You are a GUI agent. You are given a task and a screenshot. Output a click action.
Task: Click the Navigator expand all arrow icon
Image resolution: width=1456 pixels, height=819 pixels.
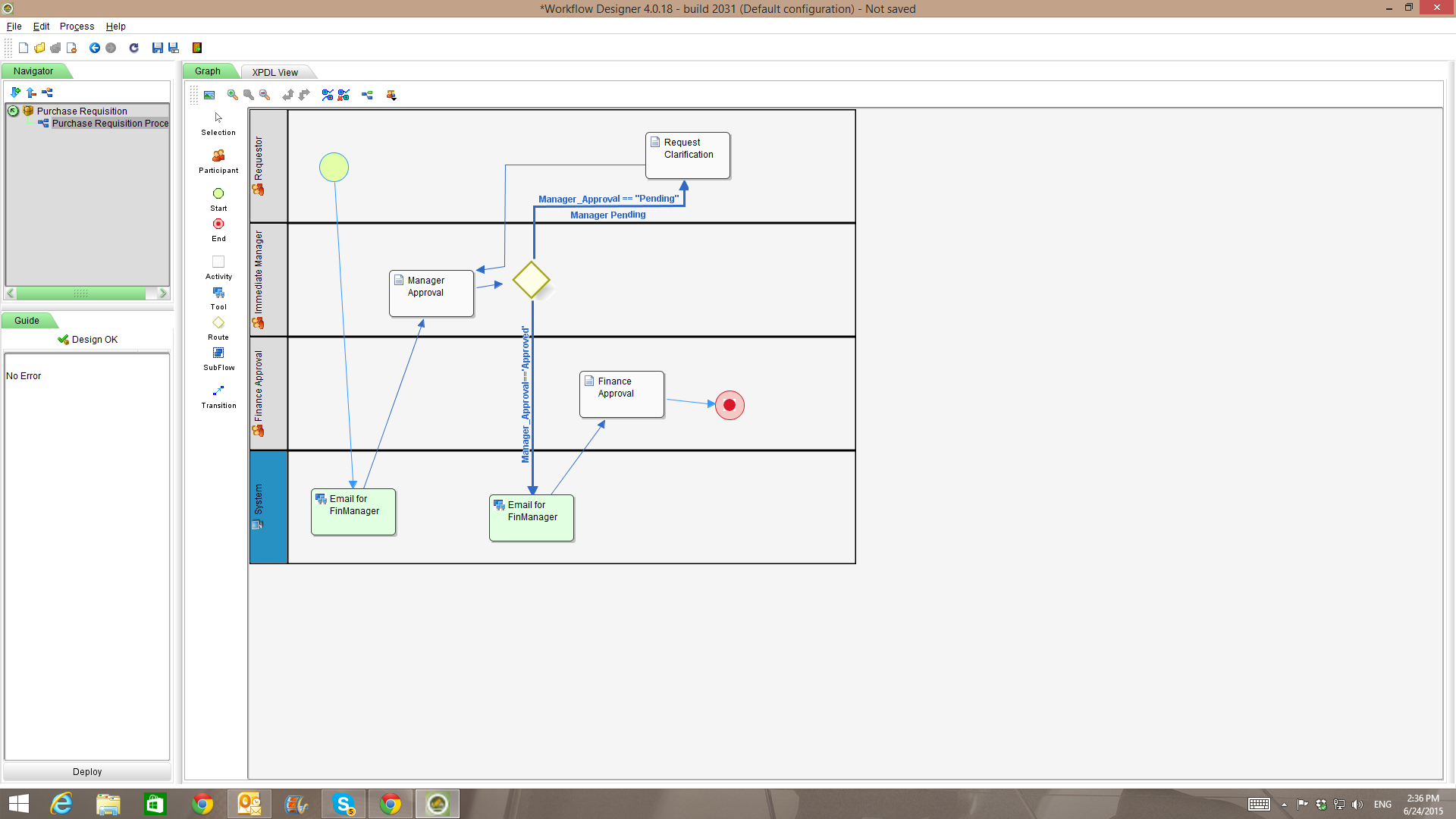(x=15, y=93)
